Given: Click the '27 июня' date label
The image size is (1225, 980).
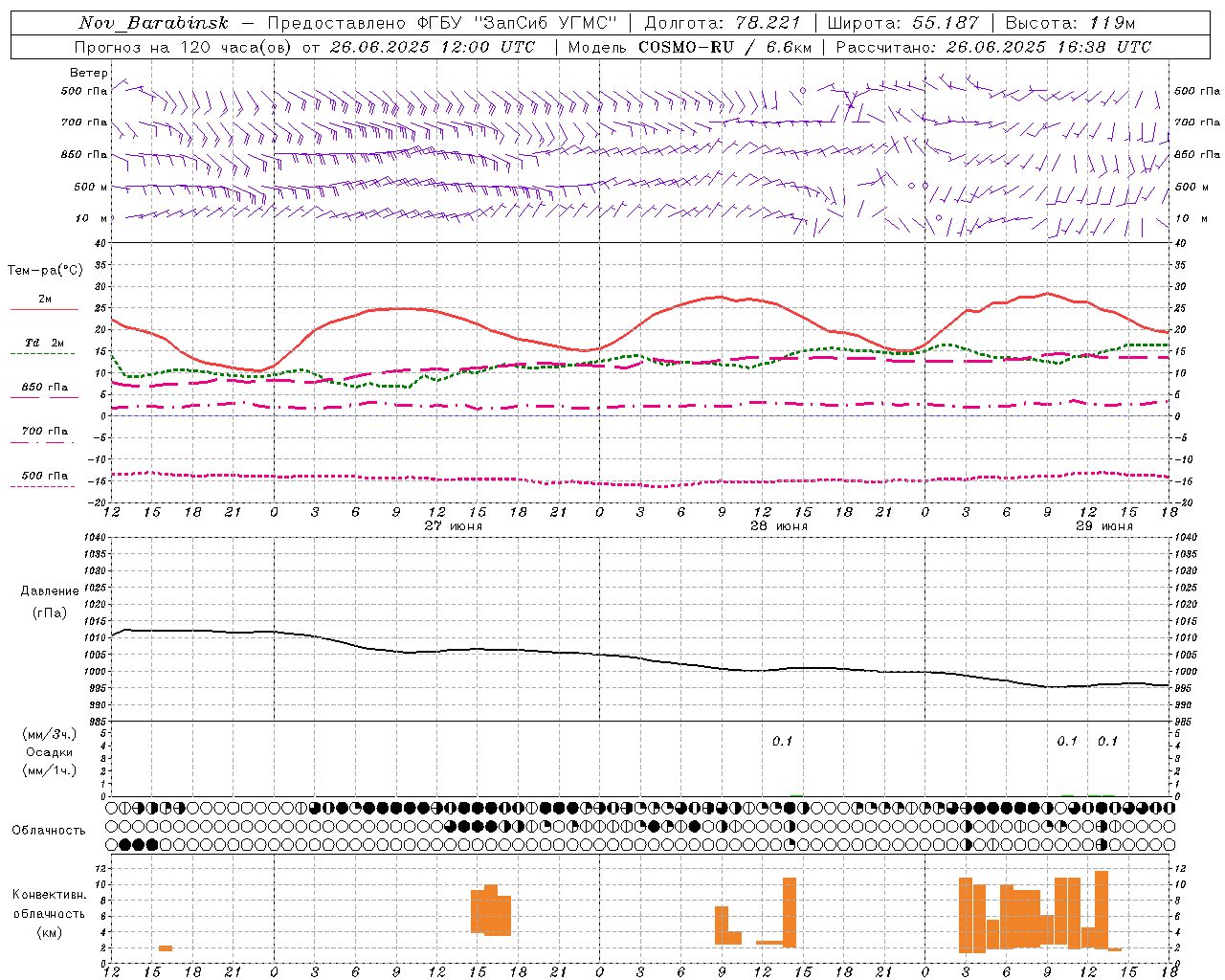Looking at the screenshot, I should tap(454, 525).
